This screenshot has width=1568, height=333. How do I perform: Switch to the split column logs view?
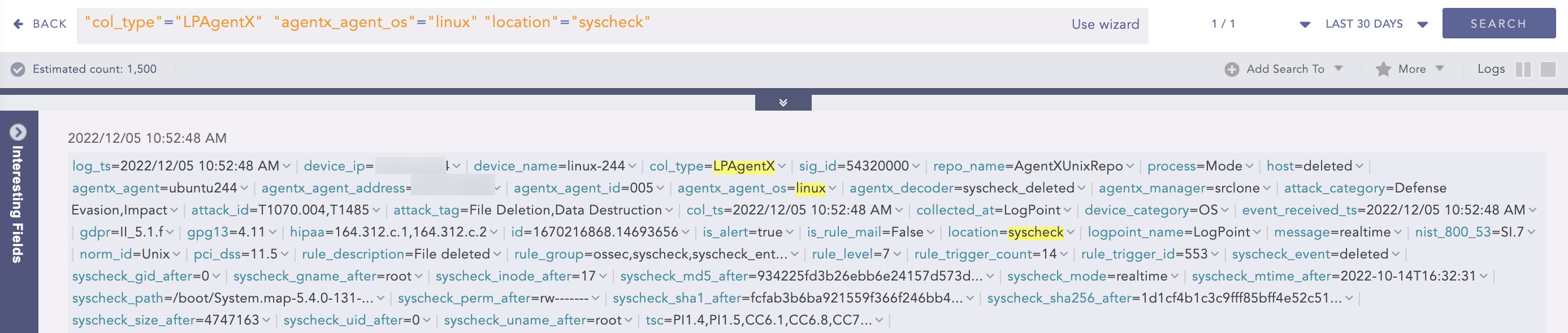1523,69
